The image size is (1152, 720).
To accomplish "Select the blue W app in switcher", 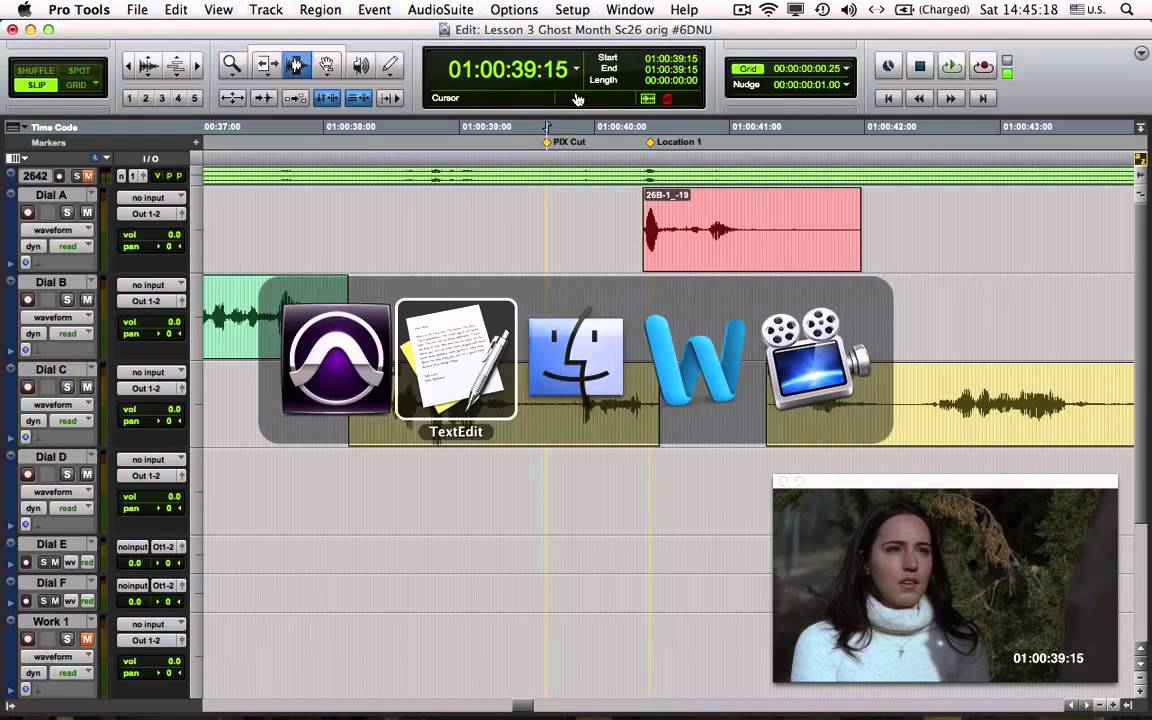I will point(695,360).
